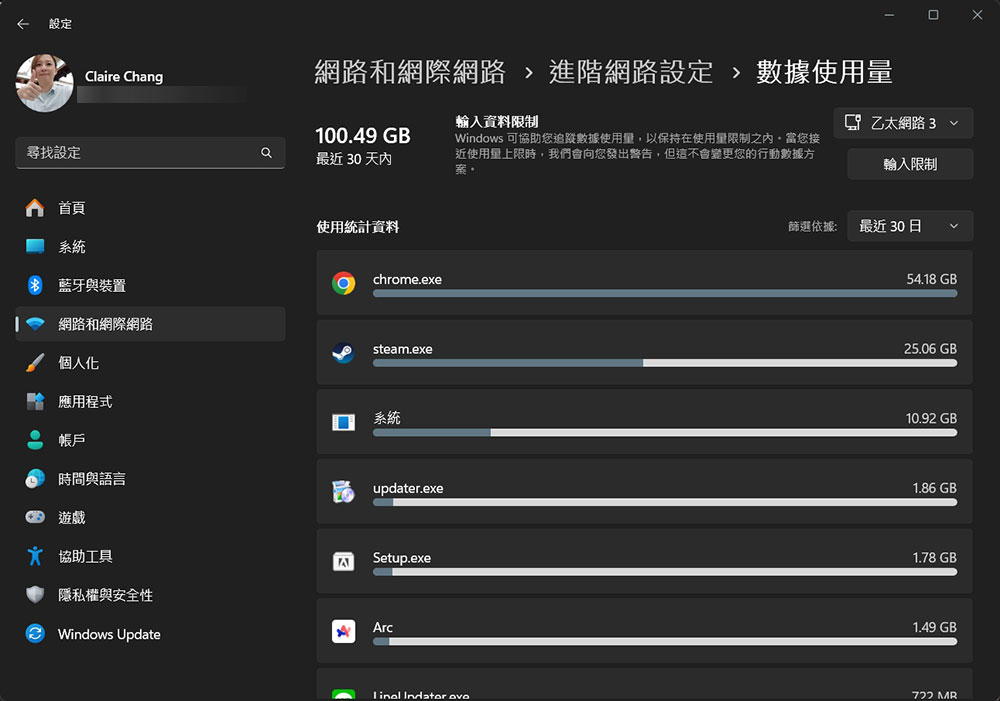
Task: Go to 網路和網際網路 breadcrumb
Action: click(410, 72)
